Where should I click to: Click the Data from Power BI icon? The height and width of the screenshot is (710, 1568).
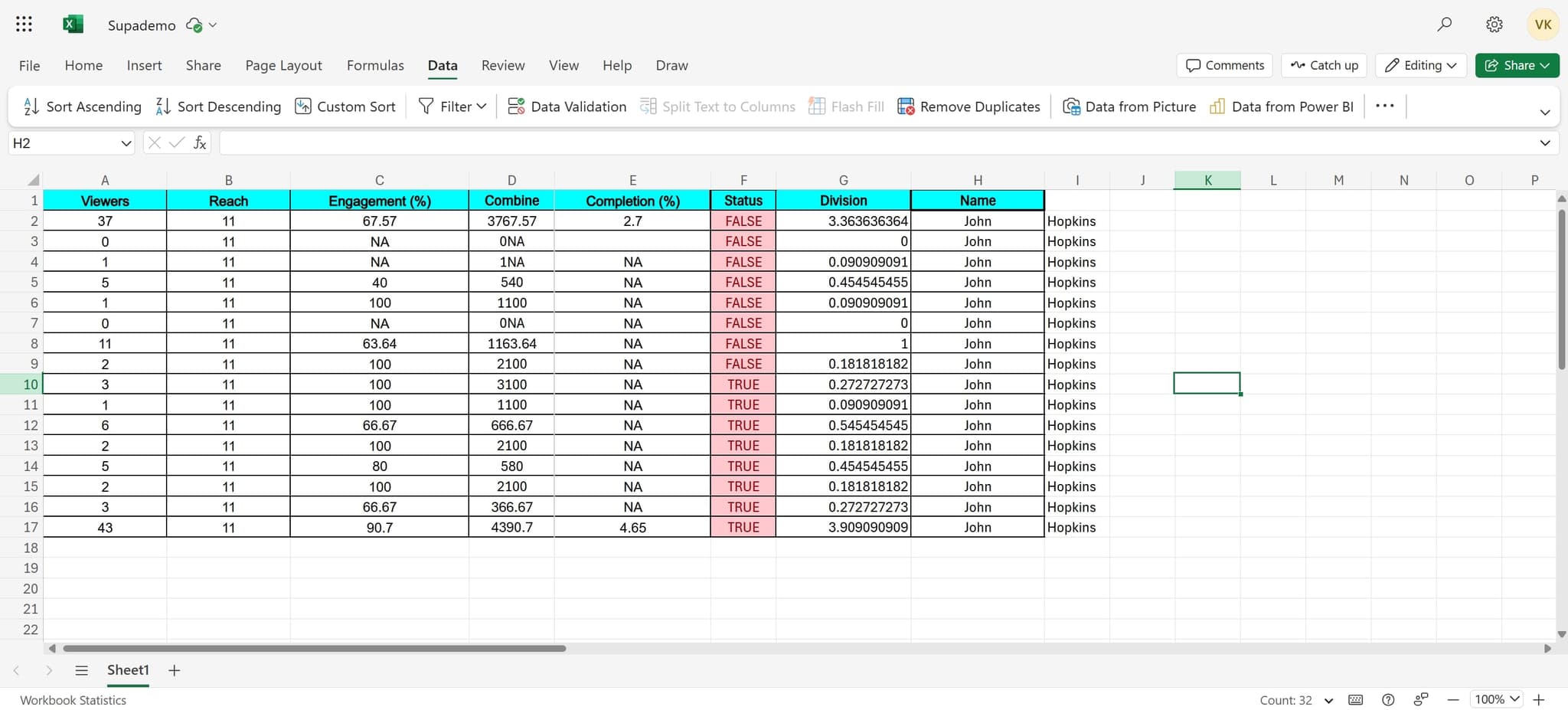[x=1217, y=106]
